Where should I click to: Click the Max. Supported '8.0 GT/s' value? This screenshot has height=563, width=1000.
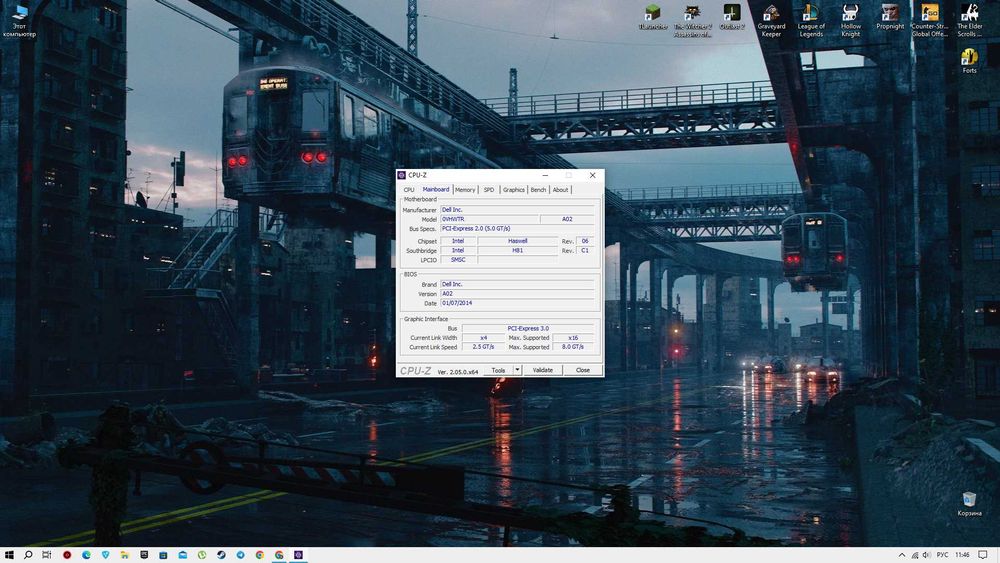[x=573, y=347]
